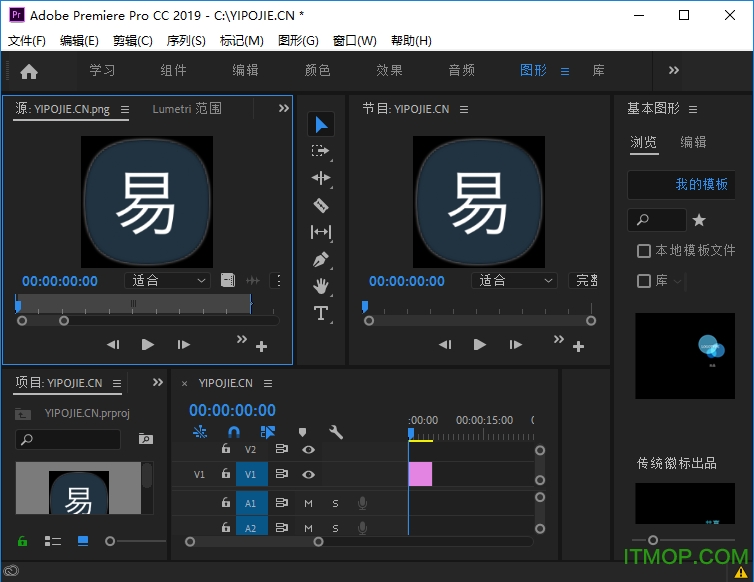Toggle V1 track visibility eye
754x582 pixels.
point(308,474)
